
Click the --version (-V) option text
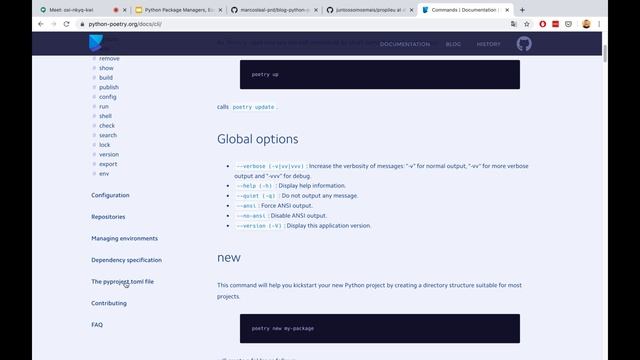259,226
